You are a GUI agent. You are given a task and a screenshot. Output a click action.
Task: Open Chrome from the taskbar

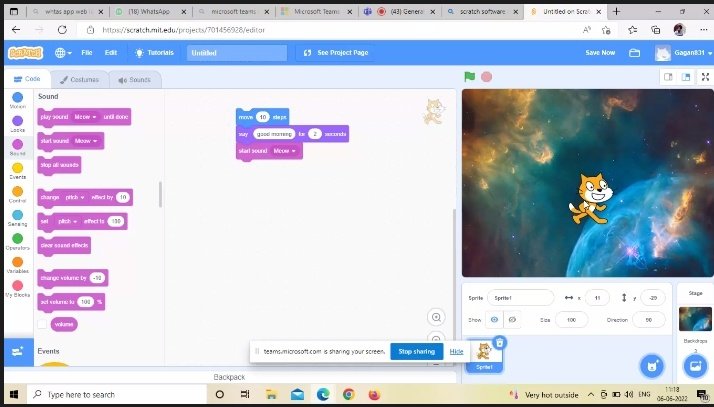click(348, 394)
